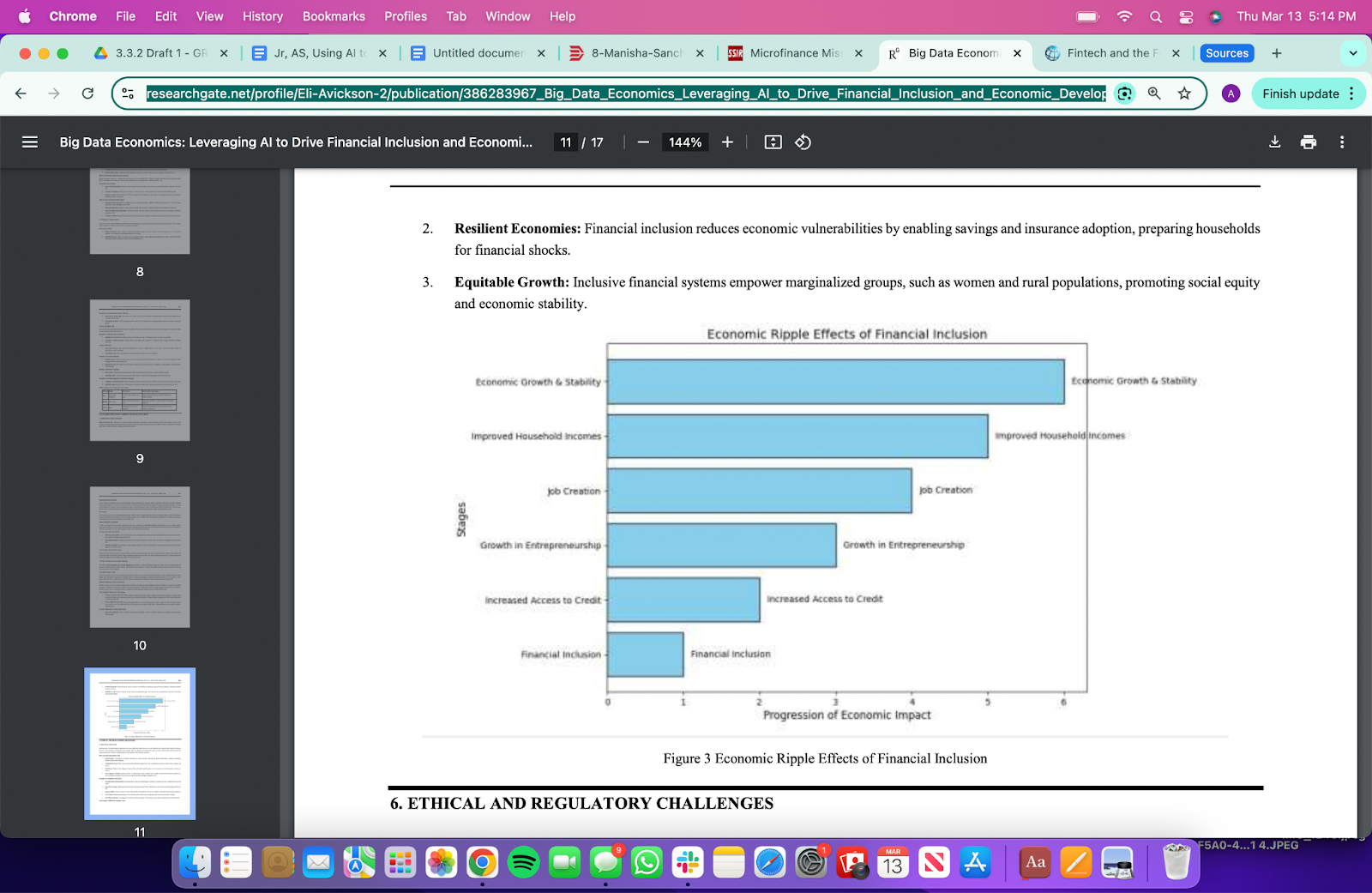Click the fit to page icon
Screen dimensions: 1372x893
click(773, 142)
